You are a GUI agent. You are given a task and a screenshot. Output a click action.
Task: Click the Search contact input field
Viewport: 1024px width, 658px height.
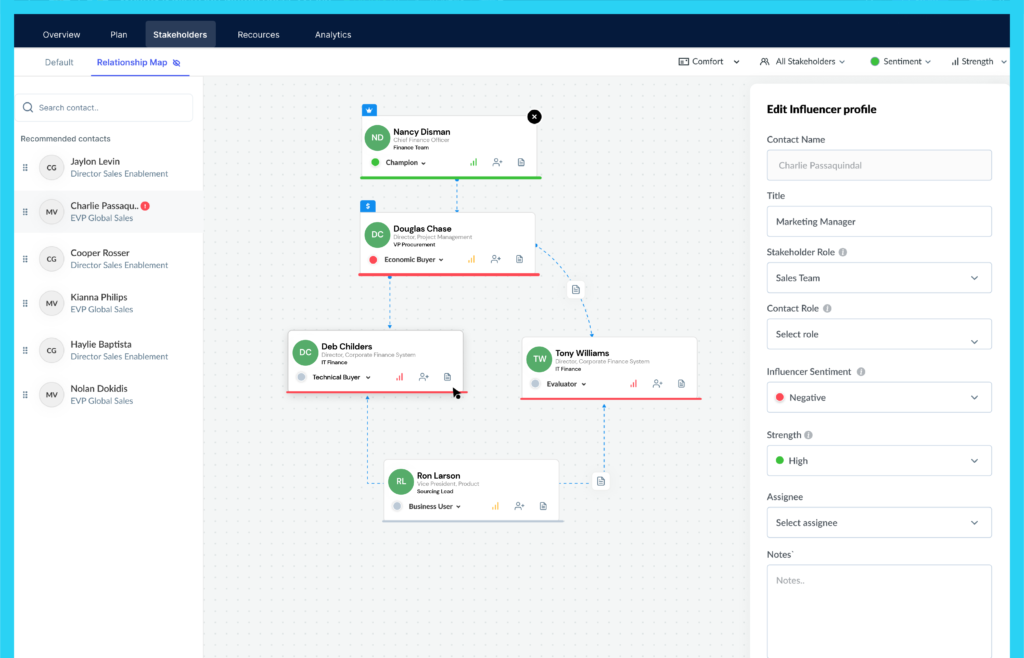[x=106, y=108]
